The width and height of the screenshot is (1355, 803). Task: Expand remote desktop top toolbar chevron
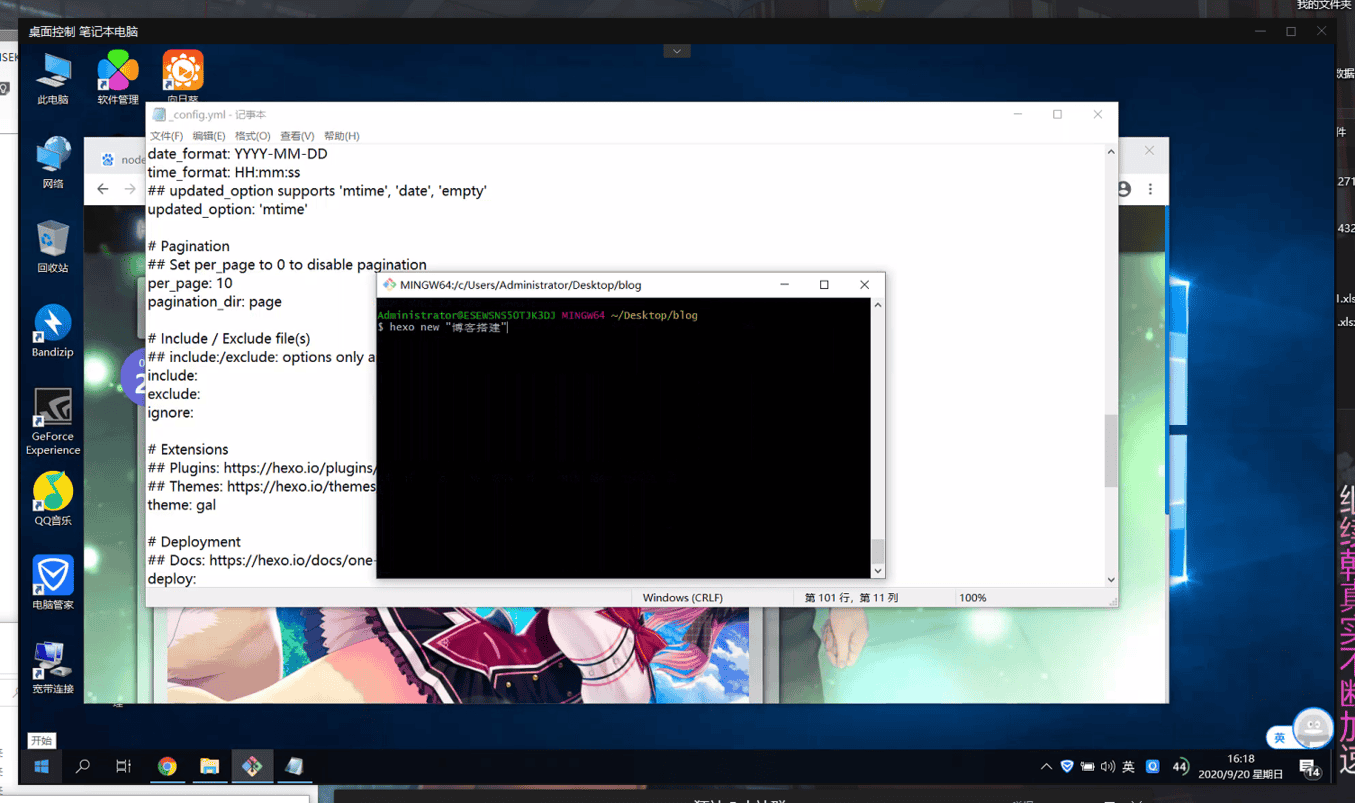677,51
